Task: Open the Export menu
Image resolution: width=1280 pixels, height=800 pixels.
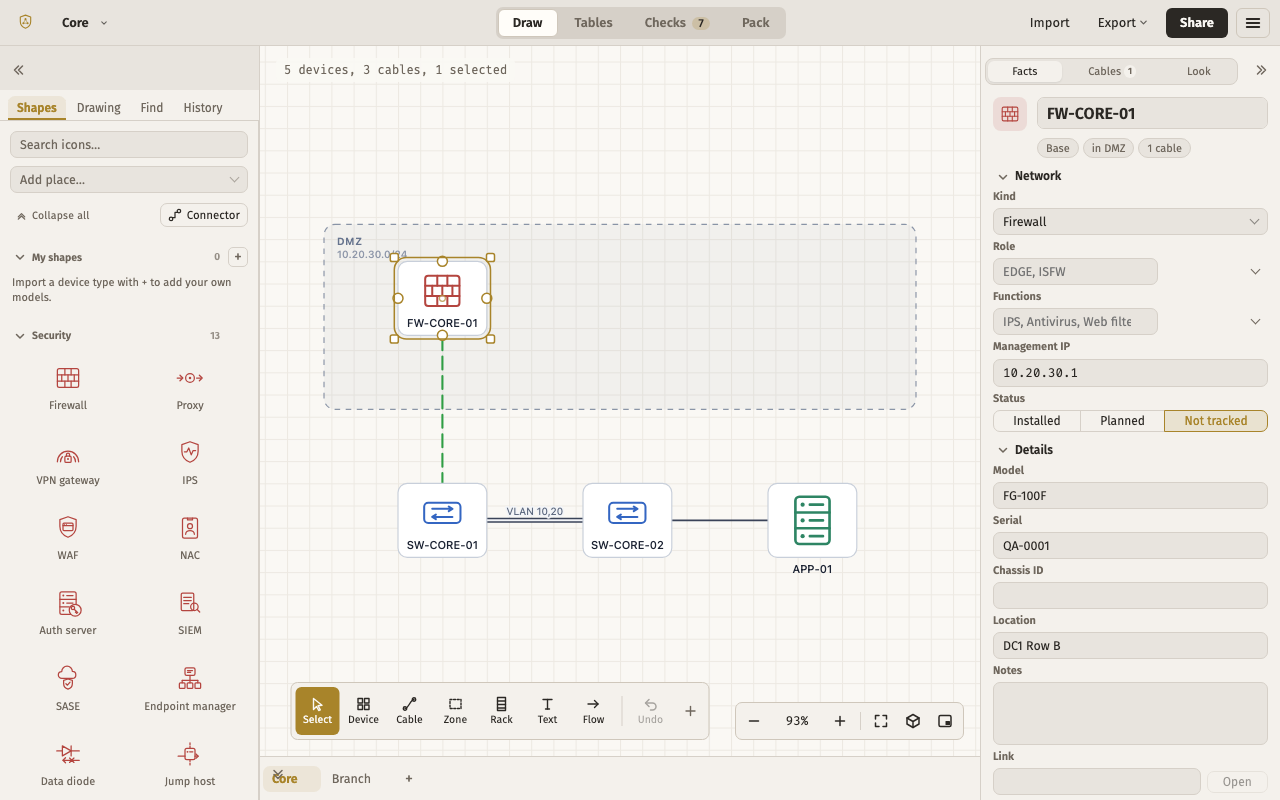Action: tap(1122, 23)
